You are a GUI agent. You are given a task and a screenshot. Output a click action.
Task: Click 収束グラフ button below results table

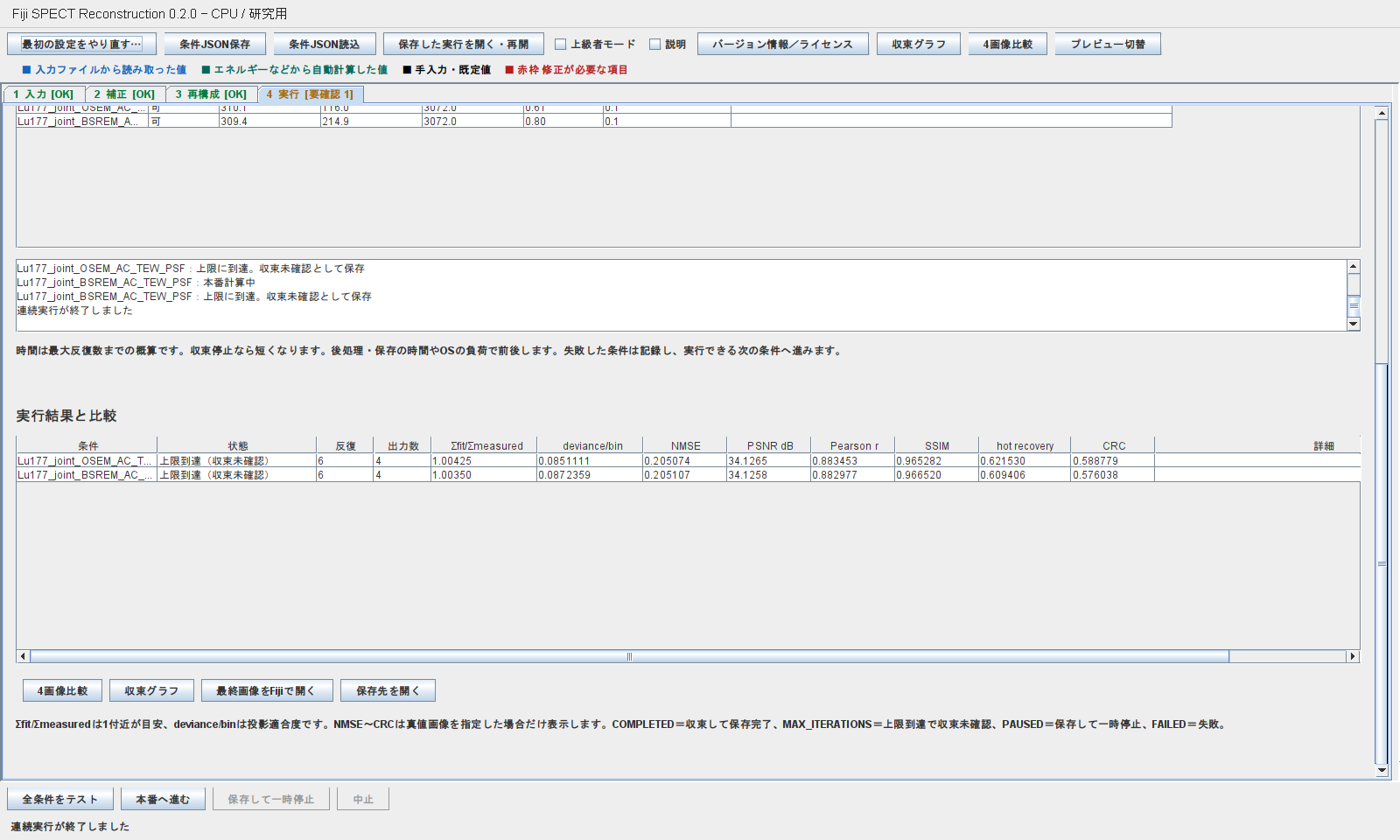tap(151, 691)
